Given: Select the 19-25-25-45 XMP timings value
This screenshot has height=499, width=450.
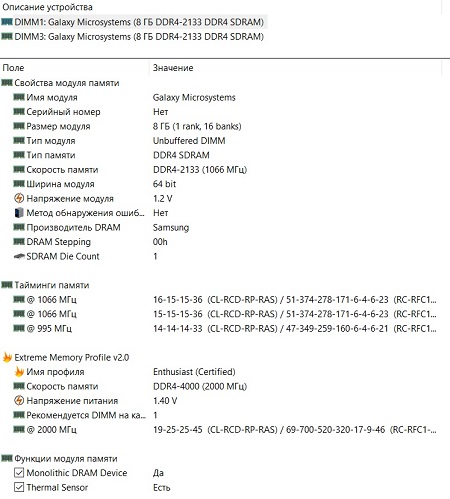Looking at the screenshot, I should click(x=295, y=430).
